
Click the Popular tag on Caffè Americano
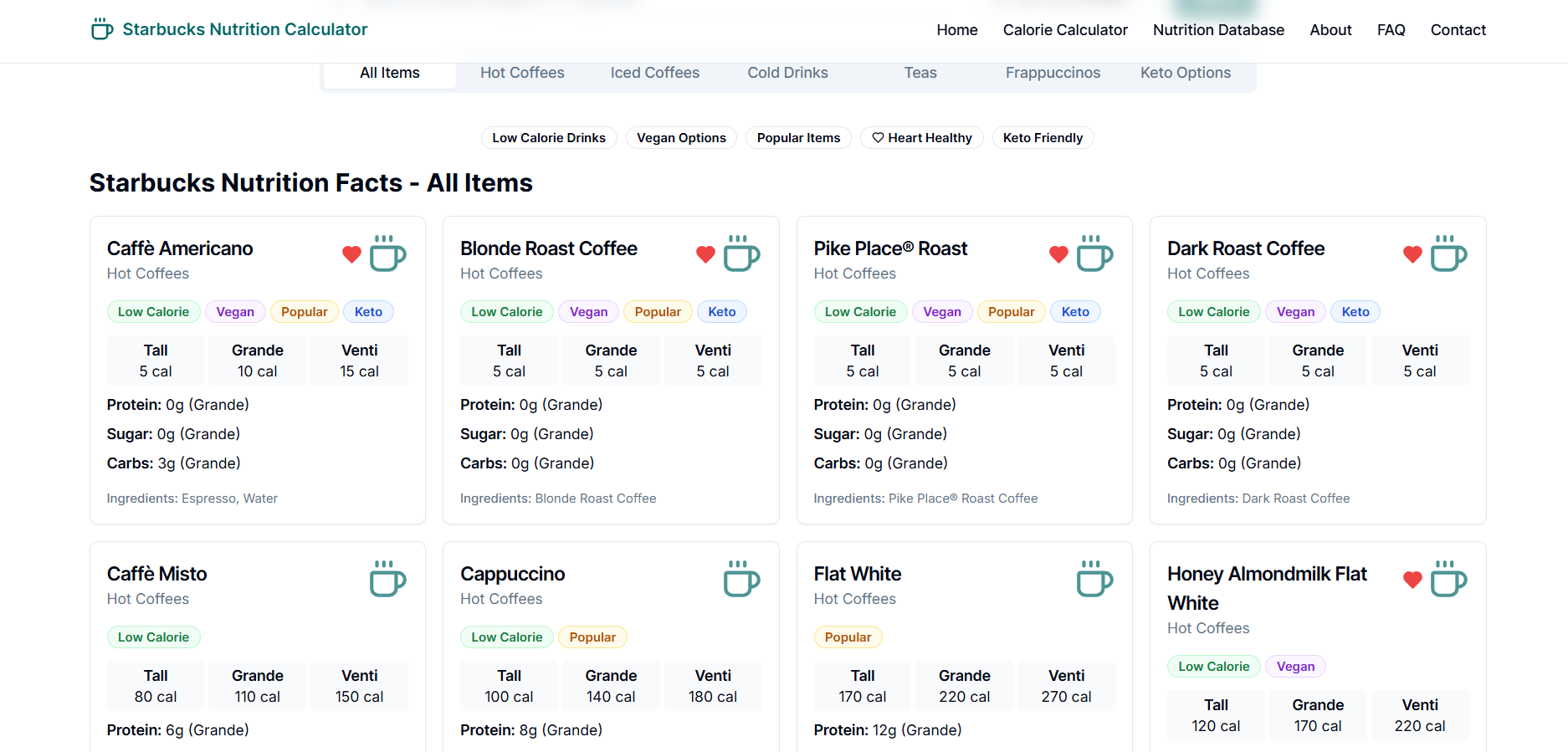(x=305, y=312)
